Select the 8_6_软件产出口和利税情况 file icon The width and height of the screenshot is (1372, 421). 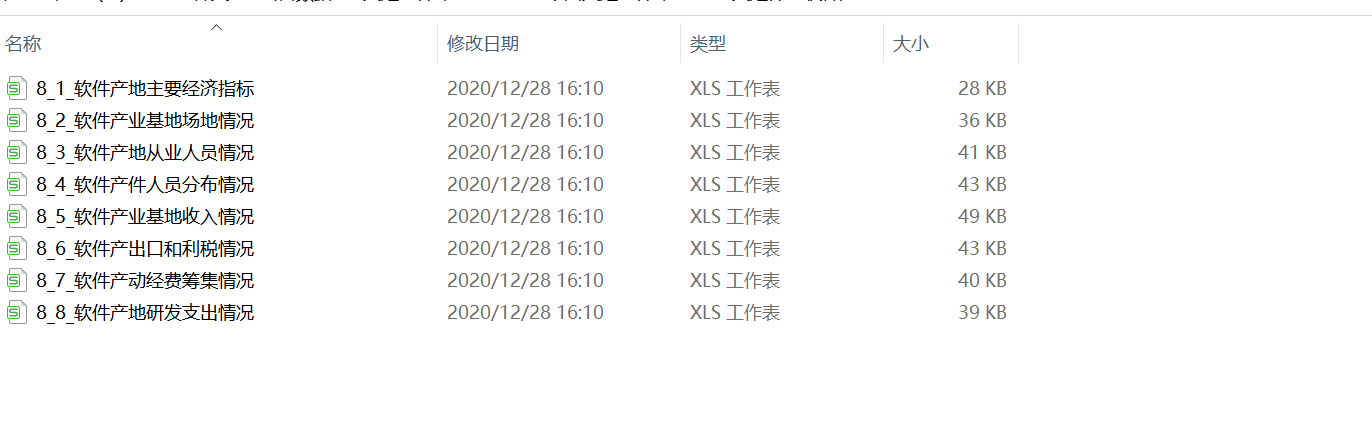click(x=15, y=248)
